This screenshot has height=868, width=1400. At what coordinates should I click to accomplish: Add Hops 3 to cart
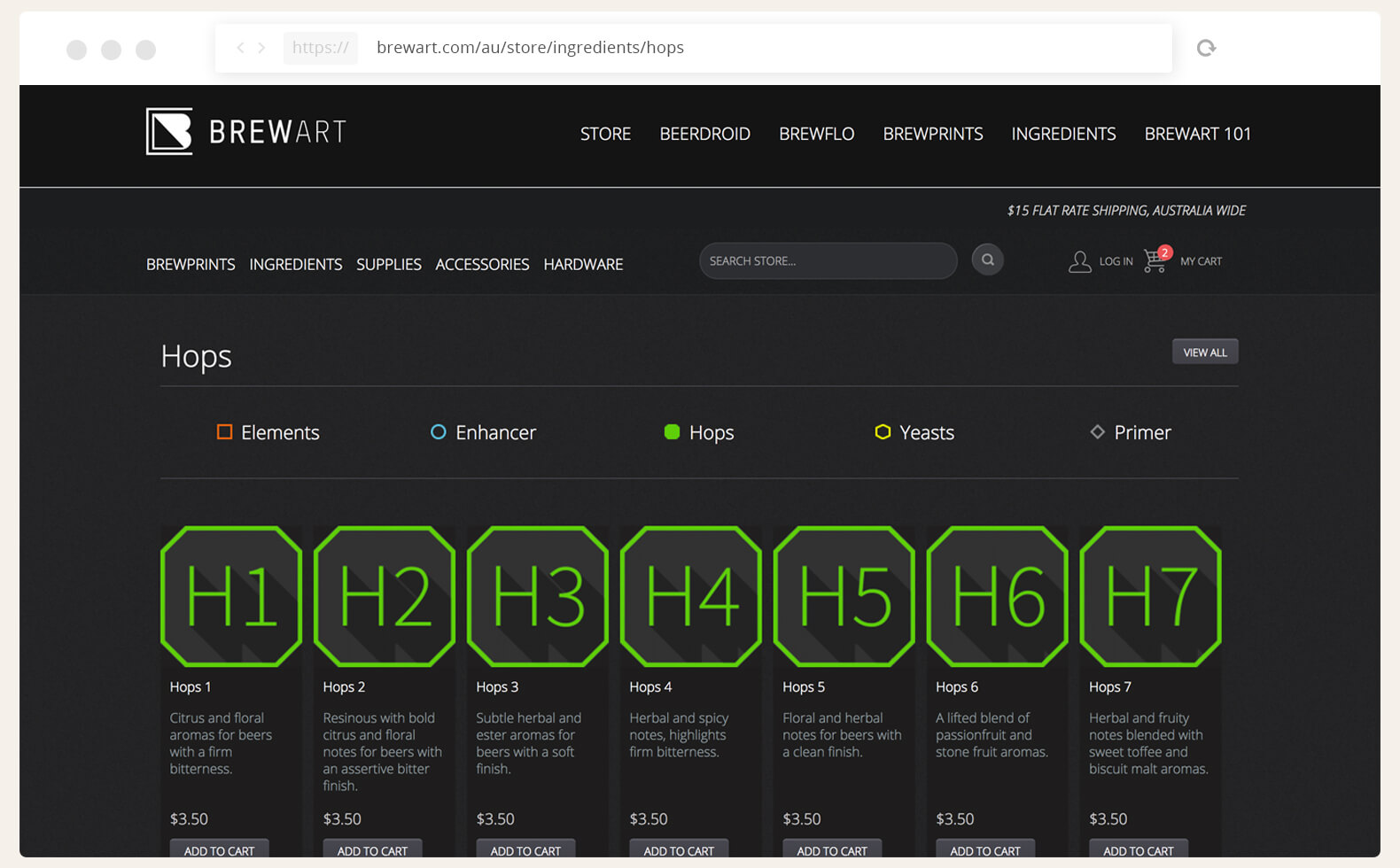click(525, 849)
